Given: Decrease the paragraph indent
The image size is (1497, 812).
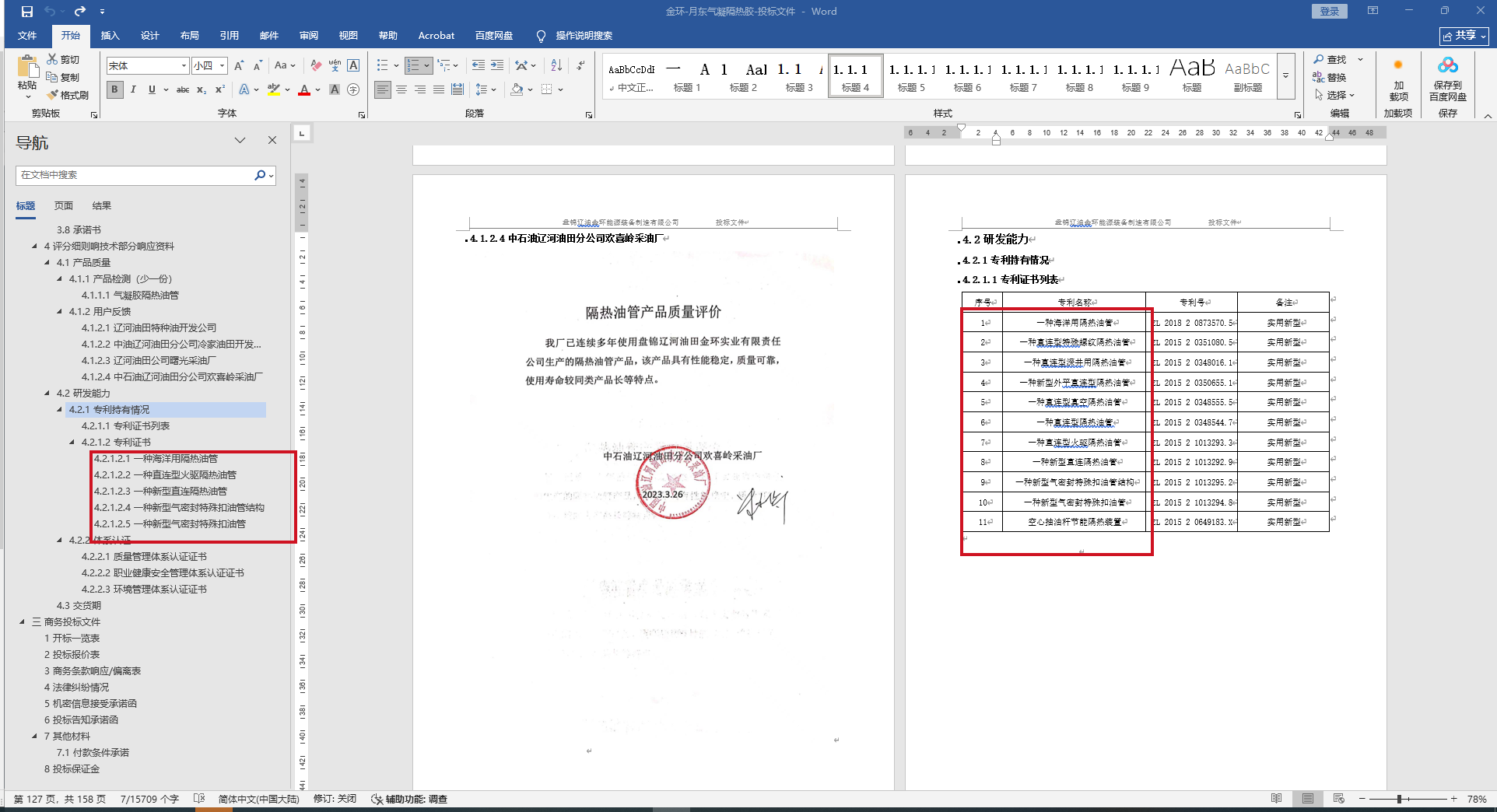Looking at the screenshot, I should point(478,66).
